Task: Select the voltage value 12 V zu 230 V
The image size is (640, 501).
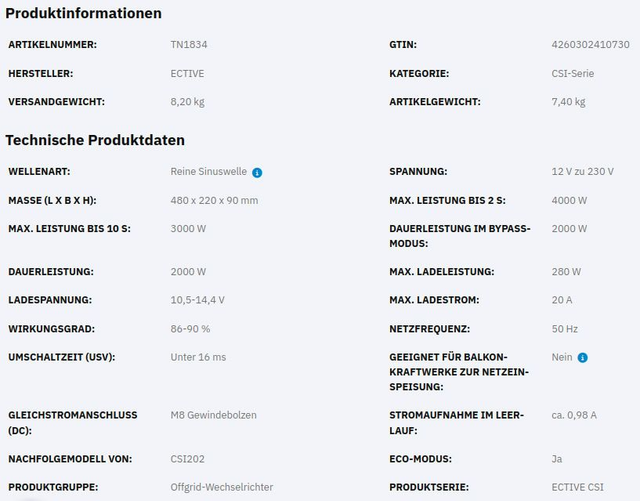Action: 582,171
